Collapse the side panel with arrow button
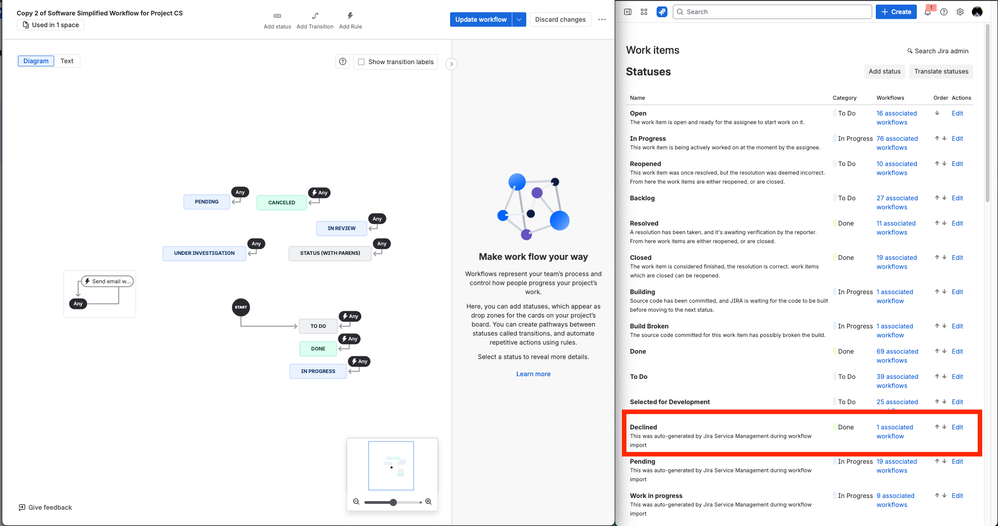This screenshot has width=998, height=526. (x=451, y=64)
